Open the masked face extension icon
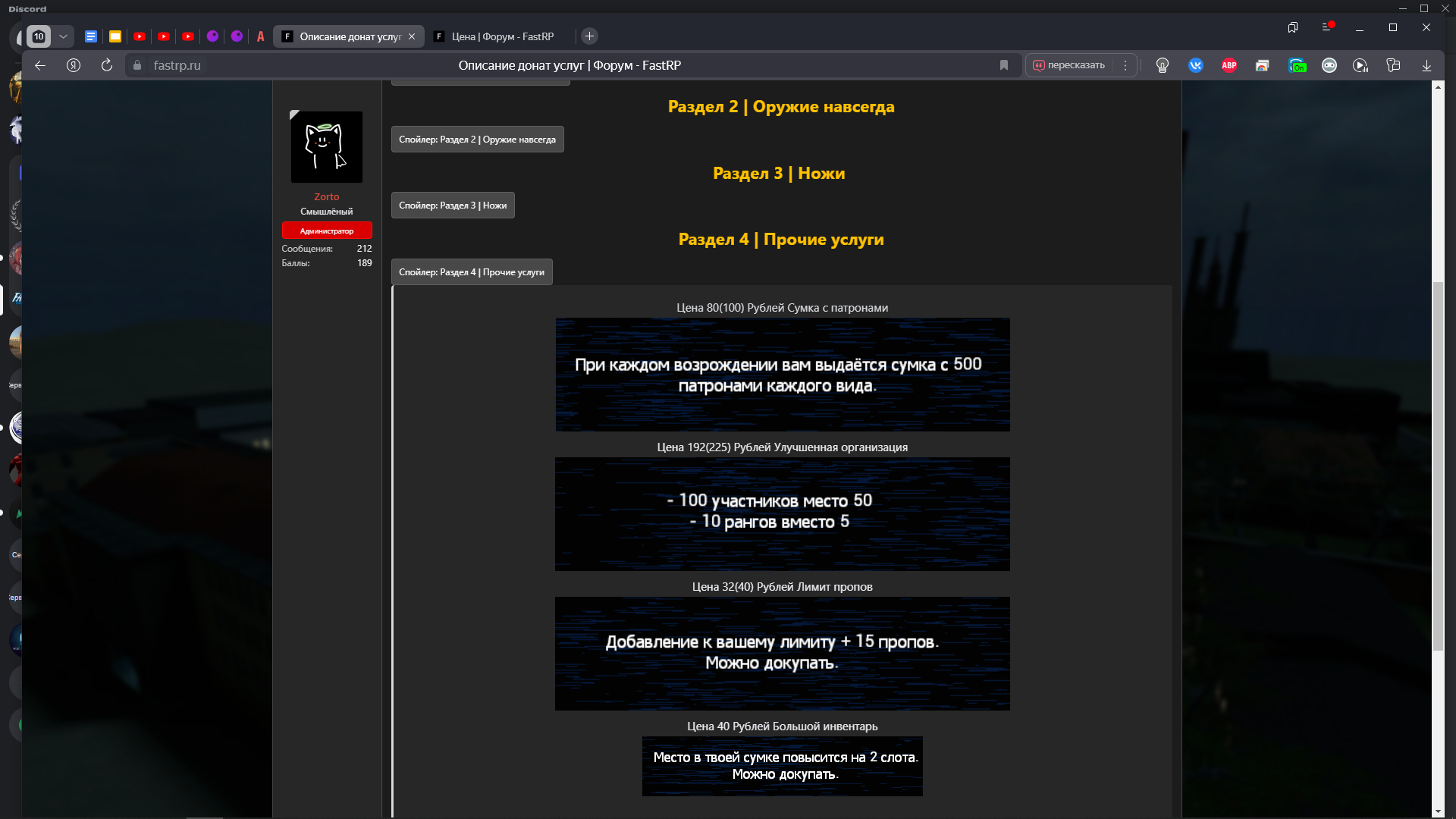The image size is (1456, 819). point(1329,65)
